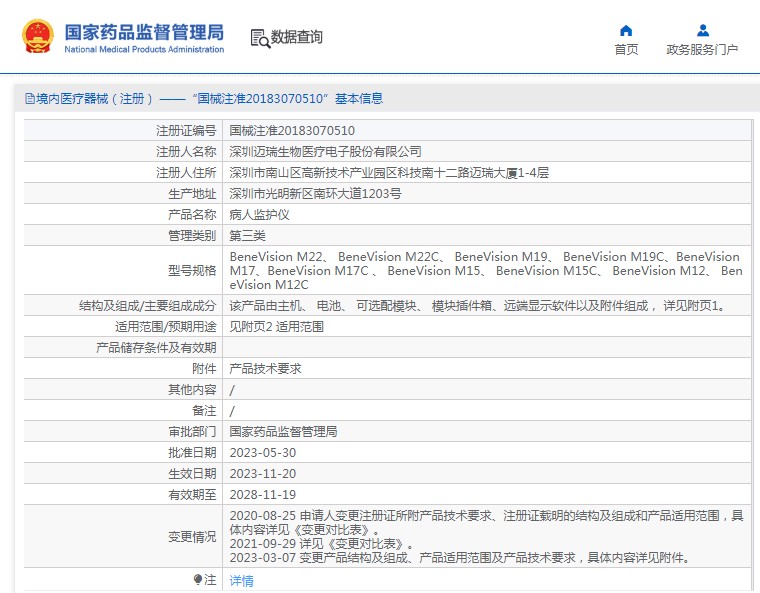Click the 备注 label
Viewport: 760px width, 593px height.
[204, 411]
